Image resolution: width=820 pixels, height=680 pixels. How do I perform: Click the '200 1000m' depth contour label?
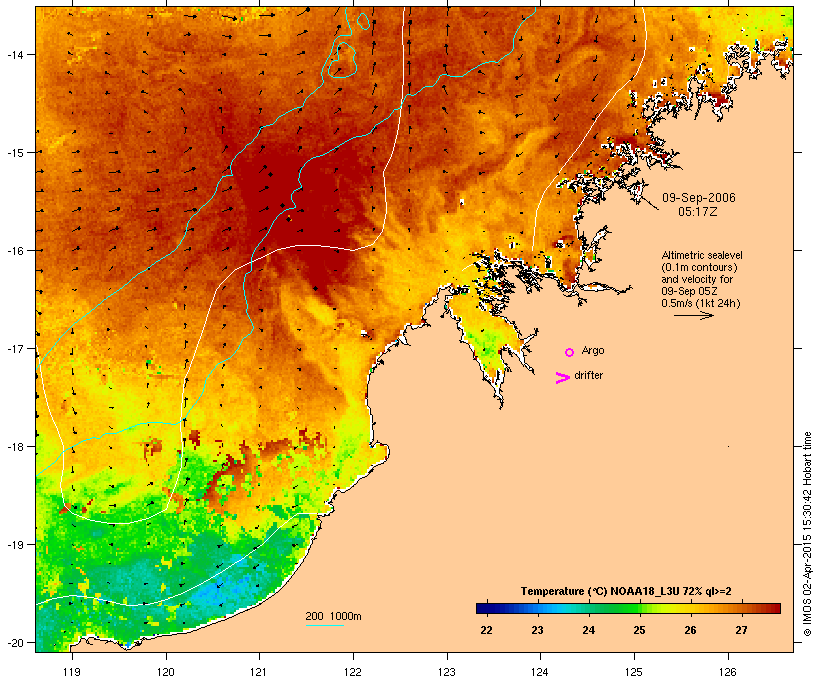333,616
